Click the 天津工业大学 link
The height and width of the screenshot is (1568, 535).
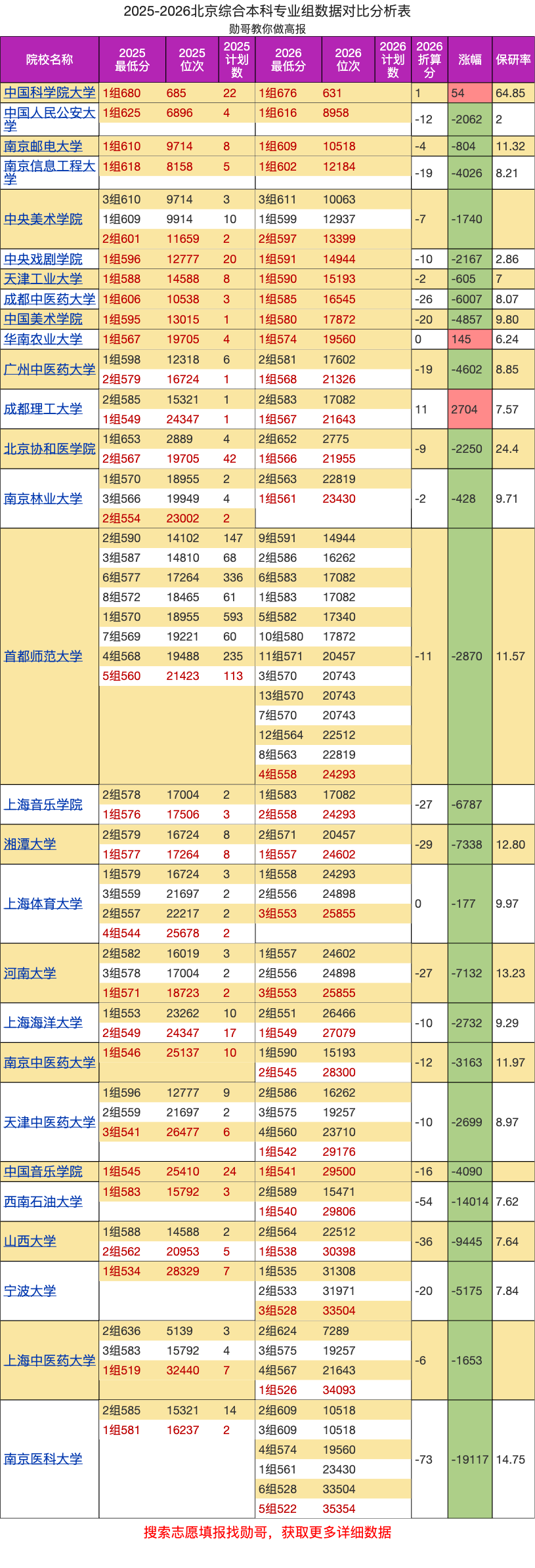pos(43,278)
